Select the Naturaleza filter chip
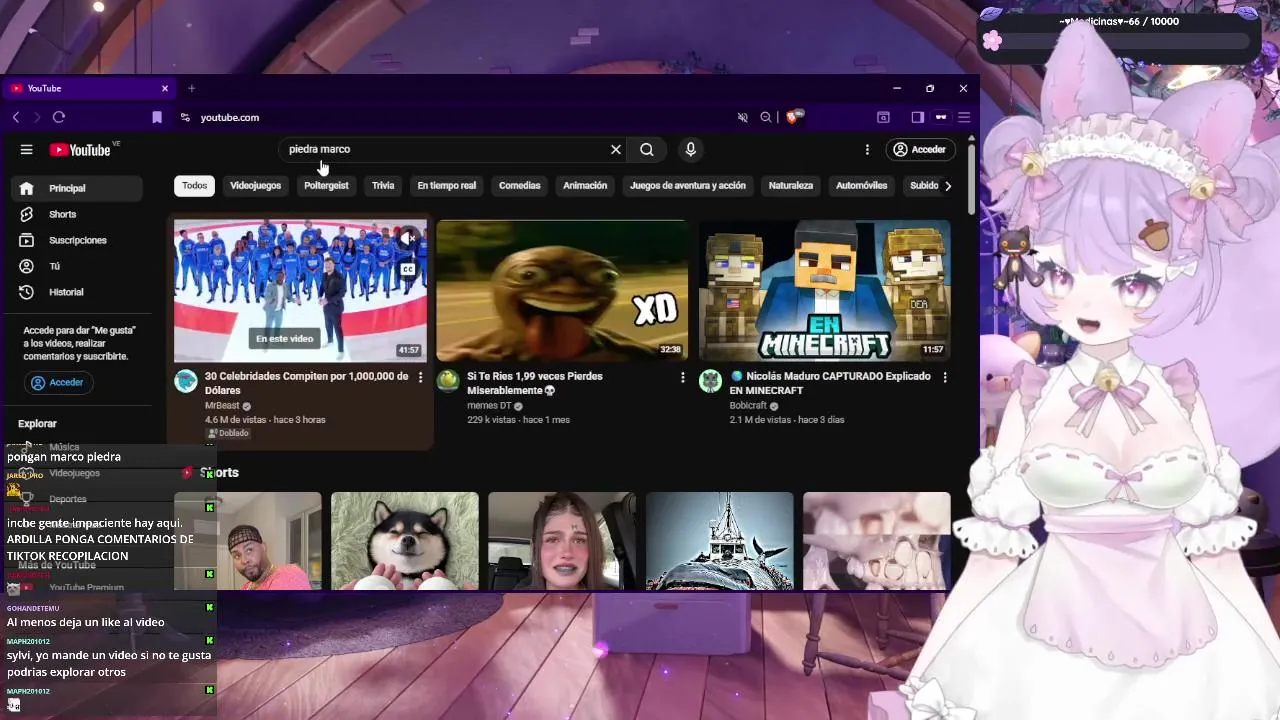This screenshot has width=1280, height=720. (791, 186)
